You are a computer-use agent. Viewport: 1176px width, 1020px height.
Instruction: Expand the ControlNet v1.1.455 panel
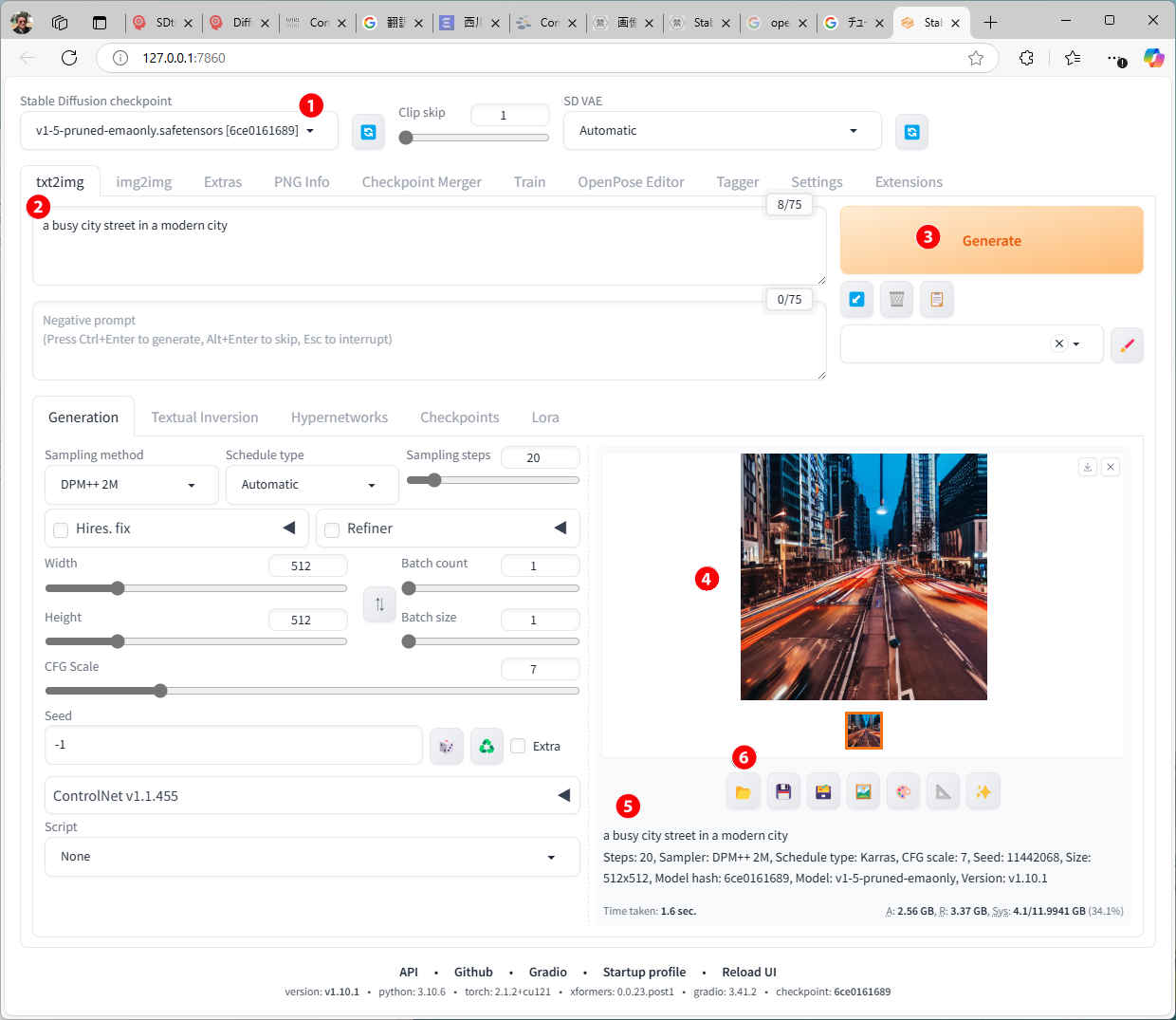311,796
